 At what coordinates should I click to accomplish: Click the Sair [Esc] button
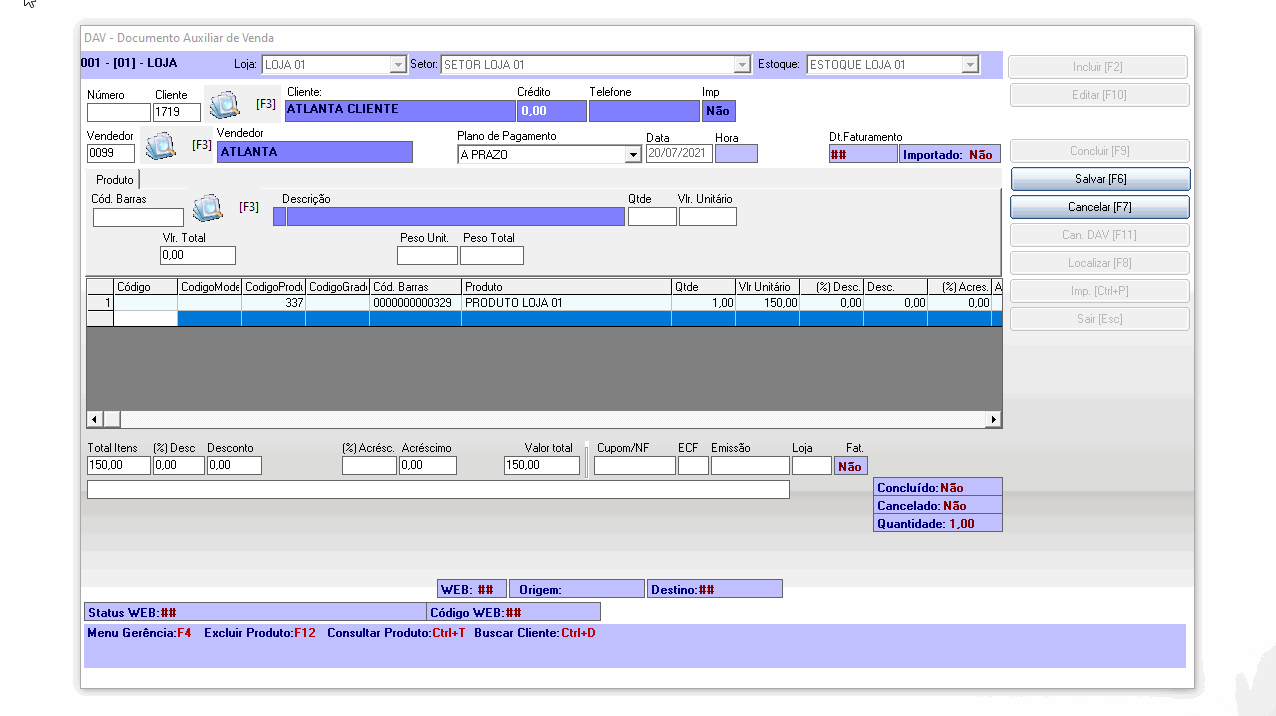click(x=1100, y=319)
